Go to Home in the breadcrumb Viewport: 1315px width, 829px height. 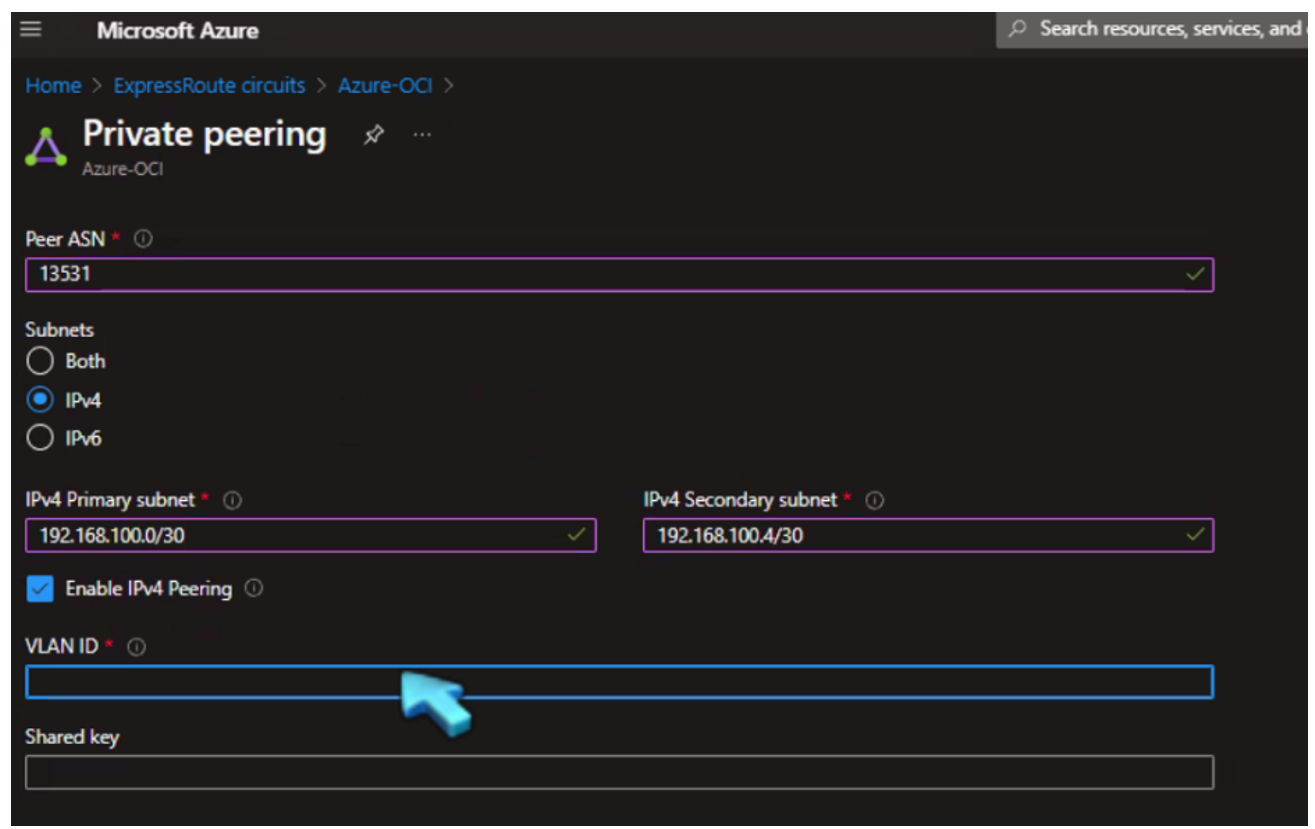[x=53, y=86]
